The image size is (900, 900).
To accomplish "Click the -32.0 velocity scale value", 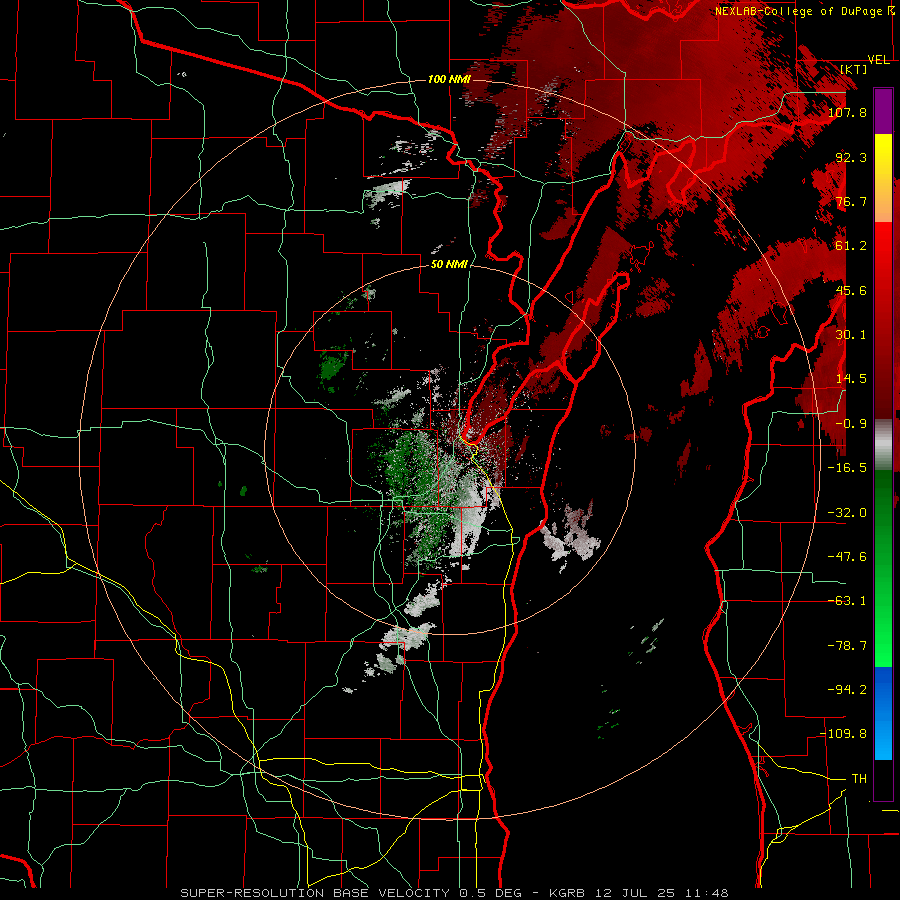I will click(x=847, y=513).
